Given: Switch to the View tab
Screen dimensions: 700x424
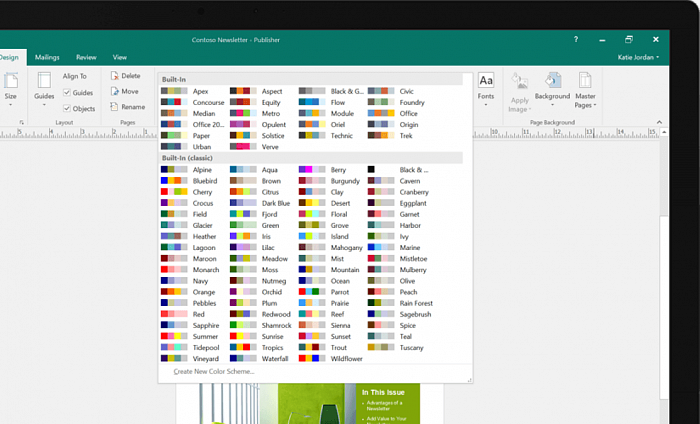Looking at the screenshot, I should pos(120,57).
